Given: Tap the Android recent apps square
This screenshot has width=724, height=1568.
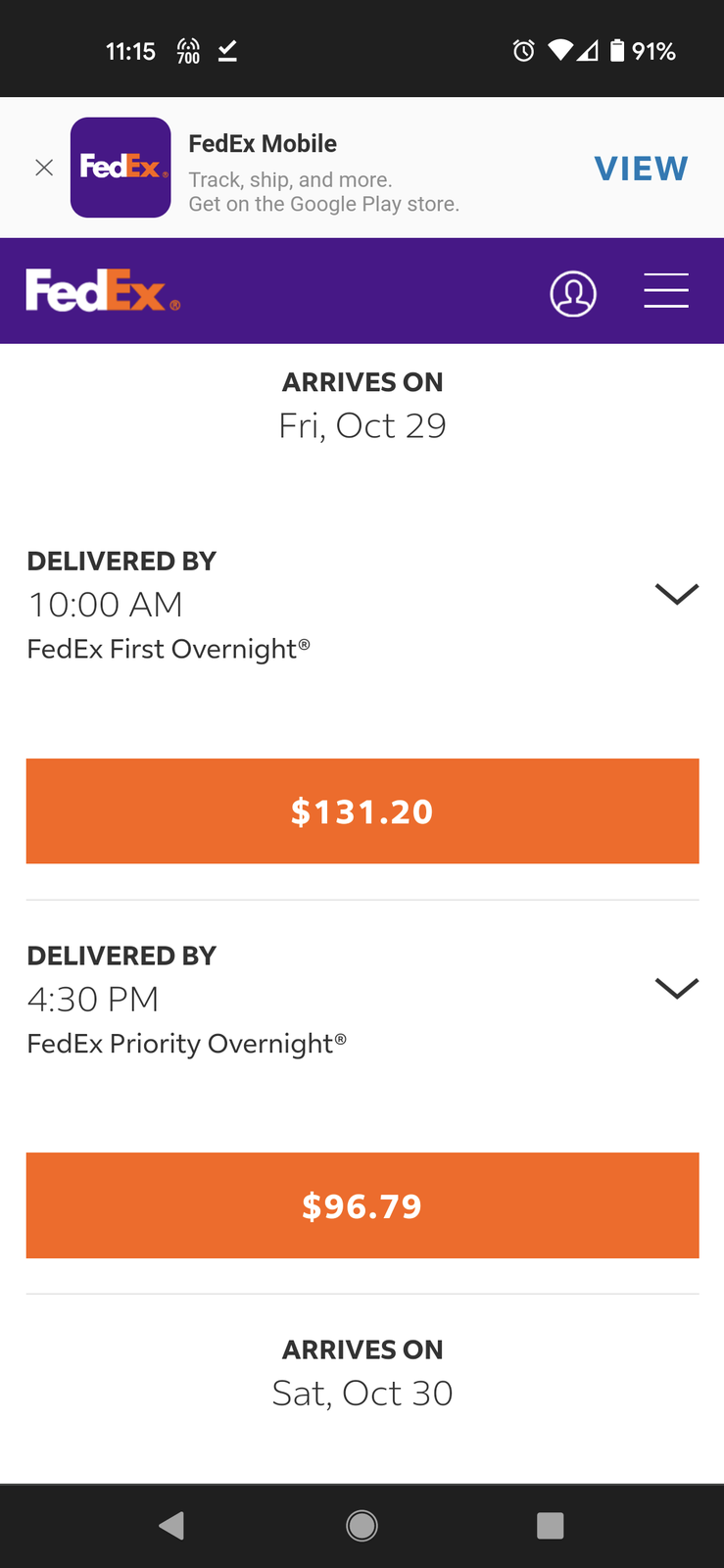Looking at the screenshot, I should 551,1525.
